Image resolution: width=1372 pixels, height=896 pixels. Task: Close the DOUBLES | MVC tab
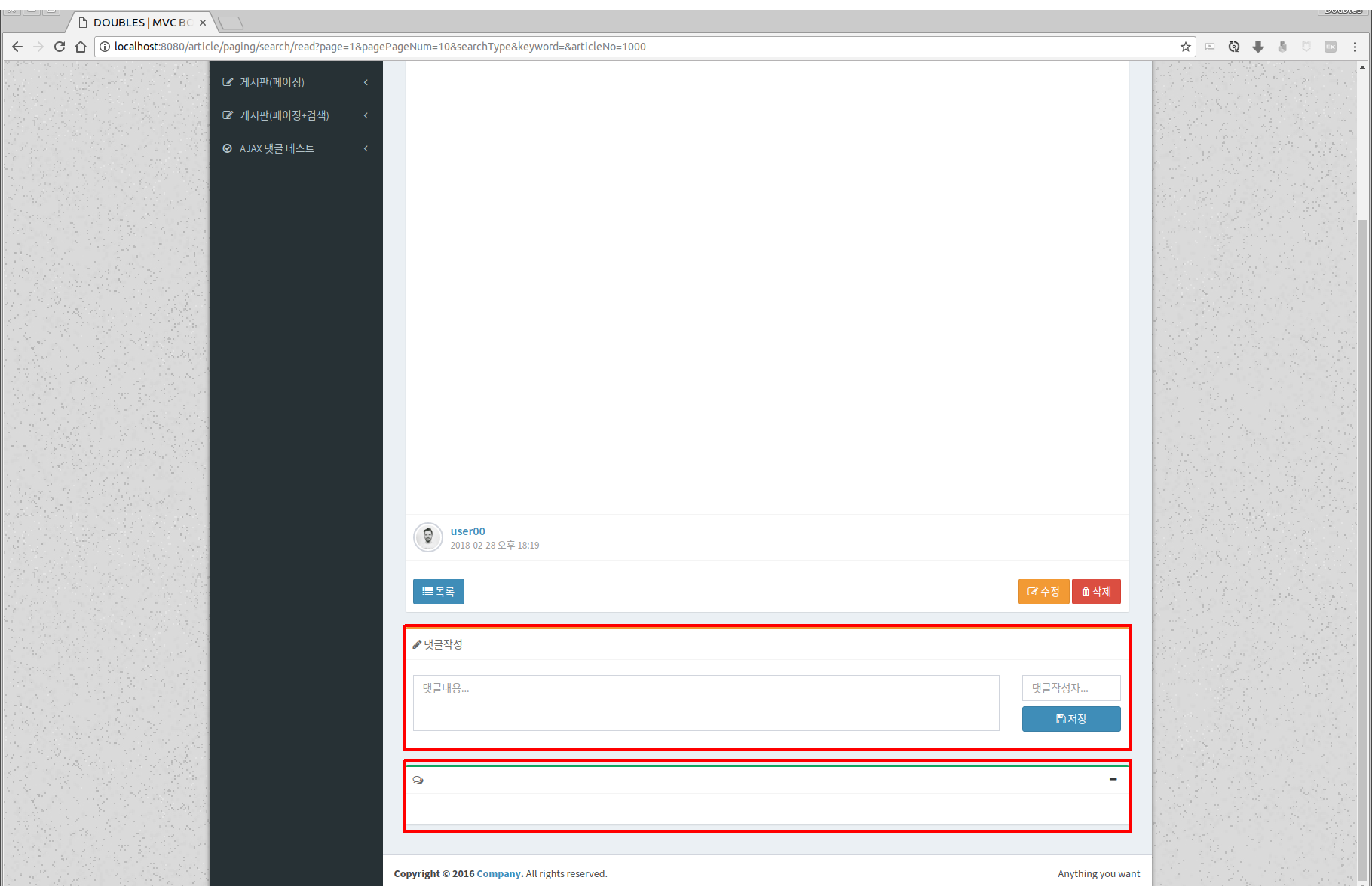click(203, 23)
